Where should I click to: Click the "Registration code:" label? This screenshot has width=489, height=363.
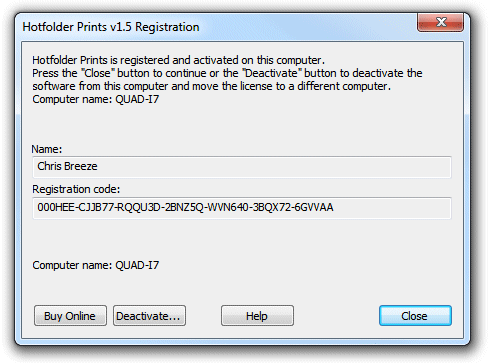pyautogui.click(x=76, y=189)
